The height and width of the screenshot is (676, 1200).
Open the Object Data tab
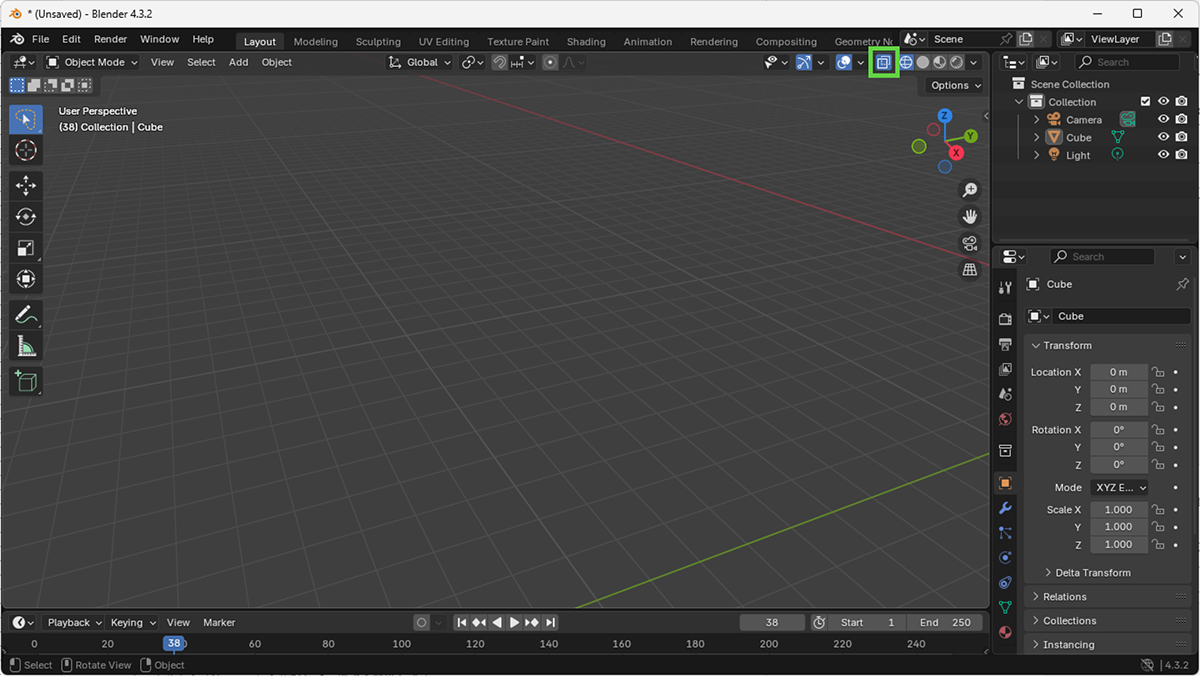tap(1005, 607)
